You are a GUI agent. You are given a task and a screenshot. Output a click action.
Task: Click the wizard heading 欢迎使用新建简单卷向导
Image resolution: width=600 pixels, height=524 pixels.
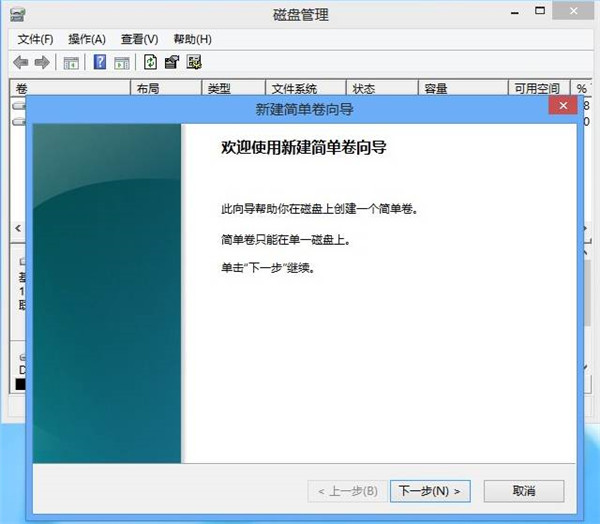304,147
